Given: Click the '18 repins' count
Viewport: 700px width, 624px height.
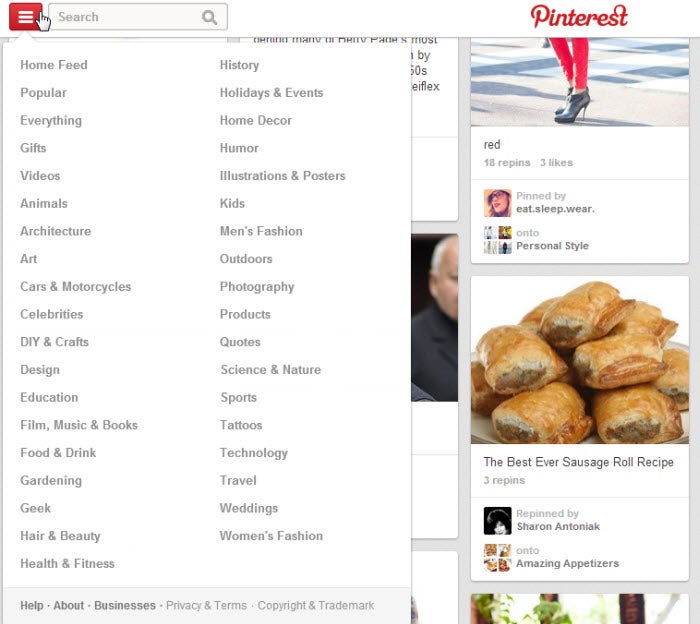Looking at the screenshot, I should pyautogui.click(x=507, y=163).
